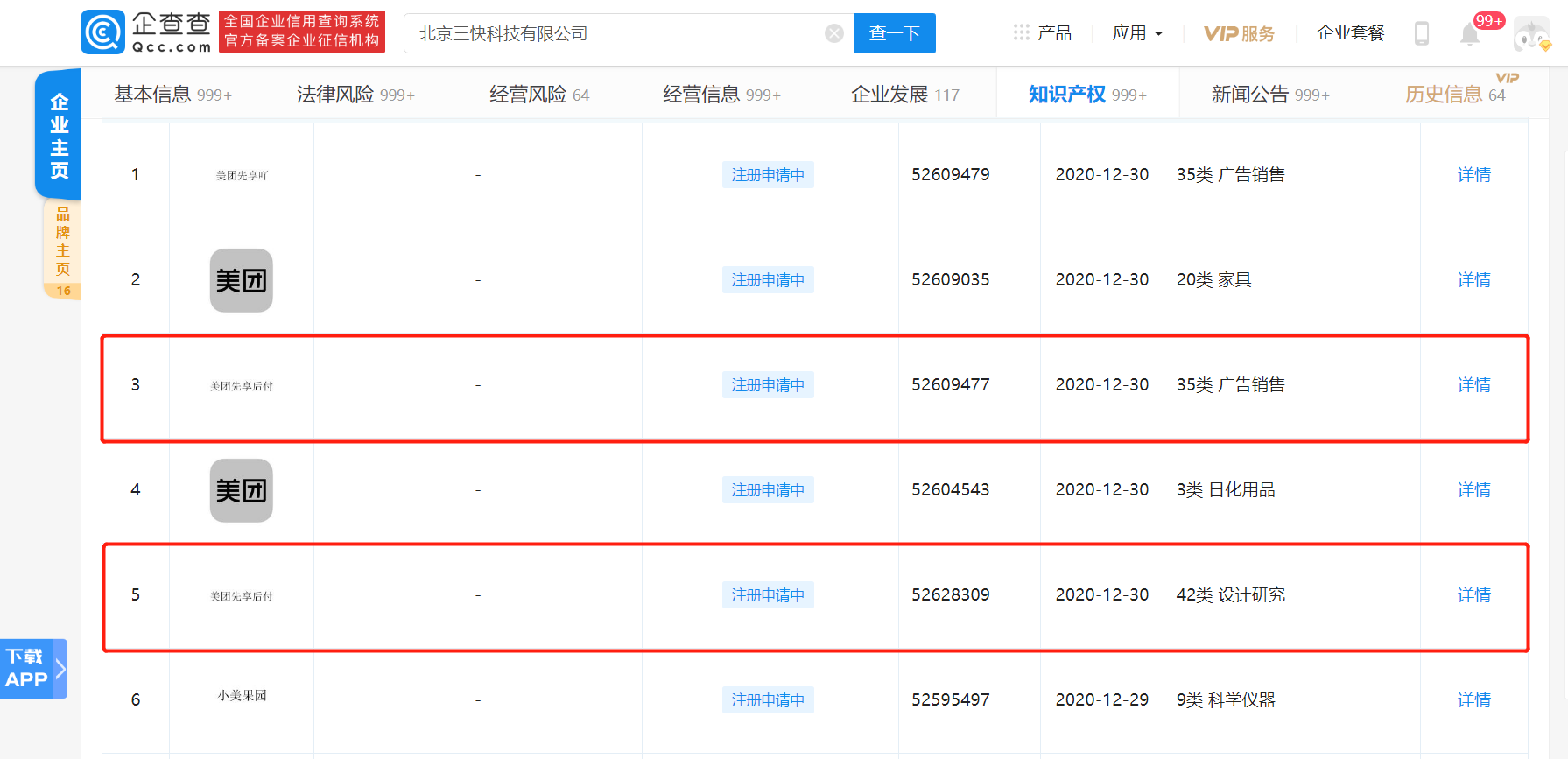Viewport: 1568px width, 759px height.
Task: Click the 99+ notification badge
Action: 1489,20
